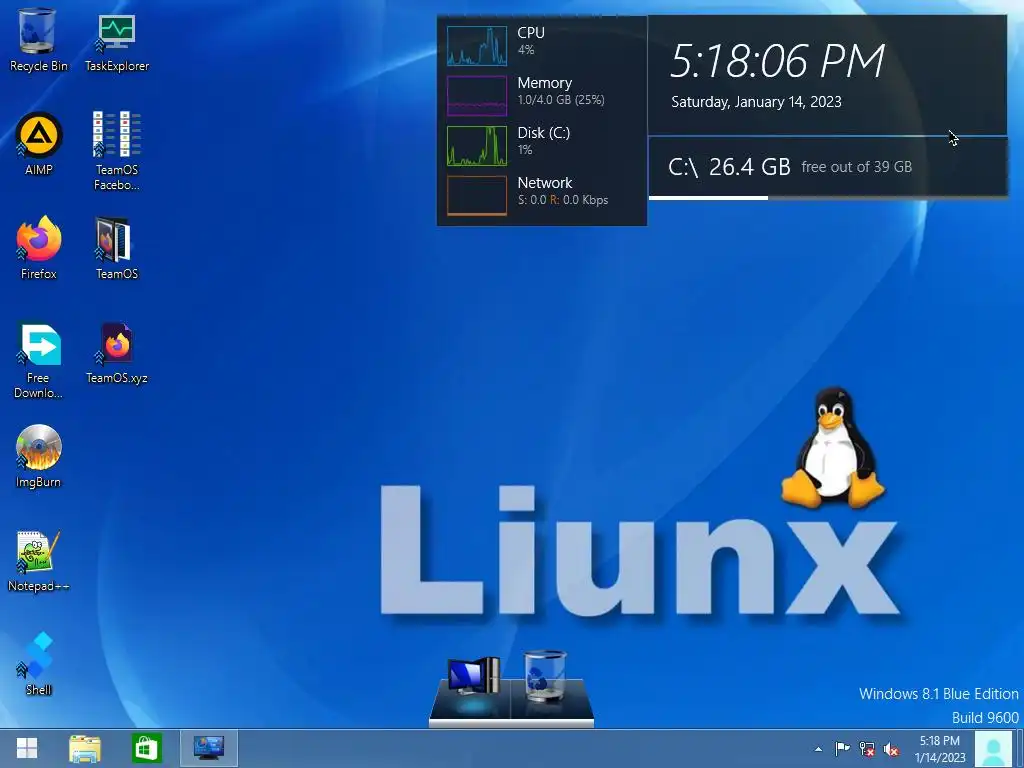Launch ImgBurn from the desktop

[39, 456]
